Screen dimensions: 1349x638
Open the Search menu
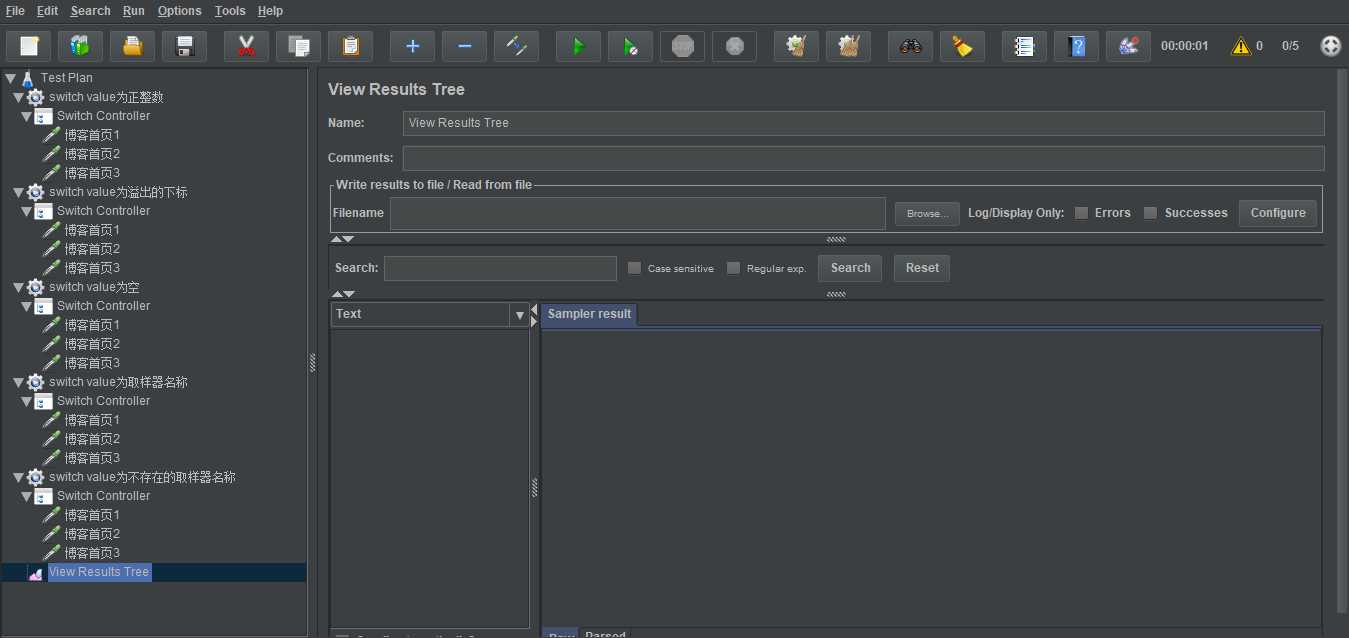(x=90, y=11)
